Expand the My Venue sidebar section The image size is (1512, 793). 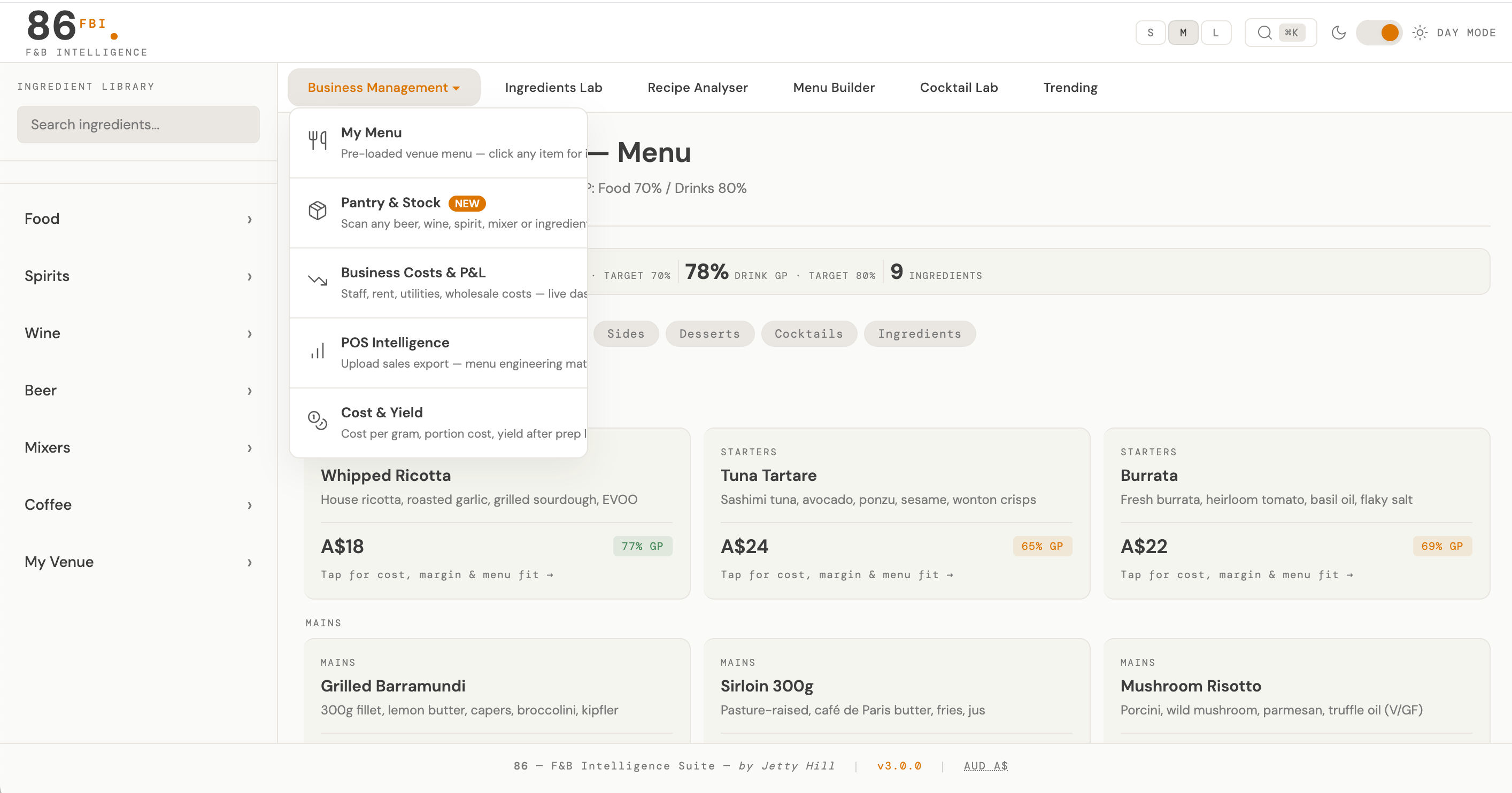pos(138,562)
